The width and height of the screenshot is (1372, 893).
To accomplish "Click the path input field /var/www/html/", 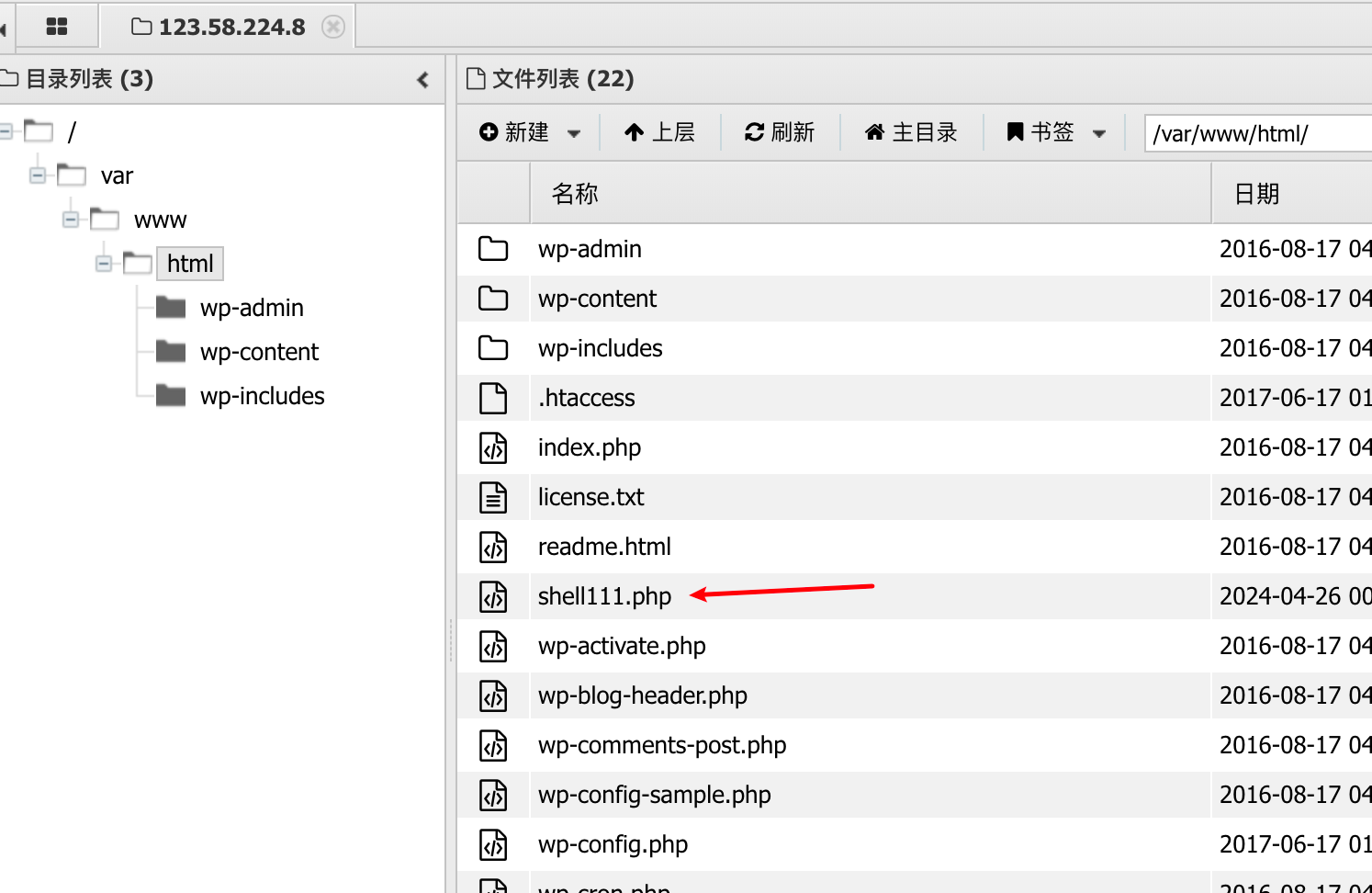I will click(x=1256, y=134).
